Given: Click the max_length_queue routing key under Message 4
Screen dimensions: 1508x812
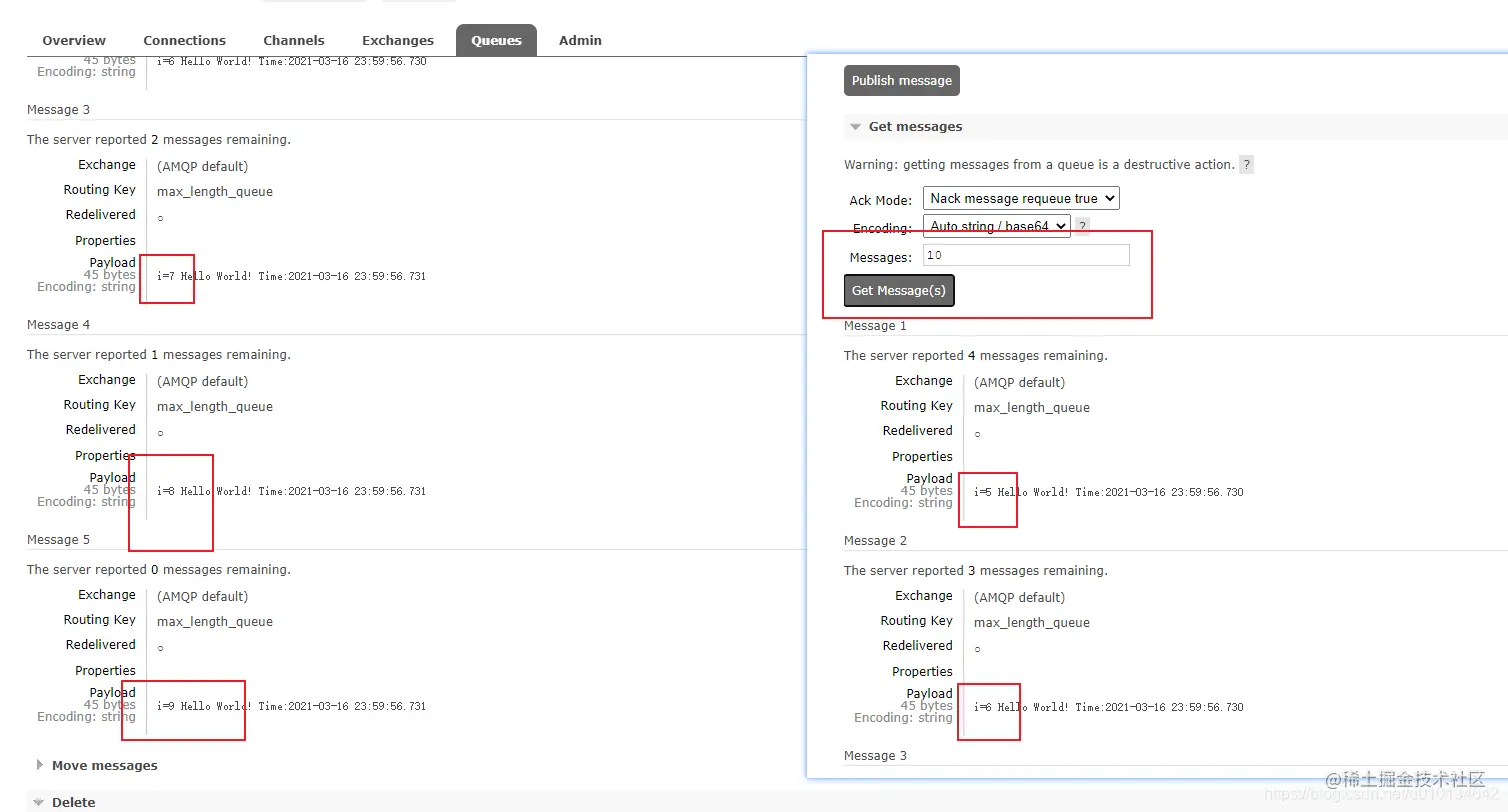Looking at the screenshot, I should coord(215,407).
